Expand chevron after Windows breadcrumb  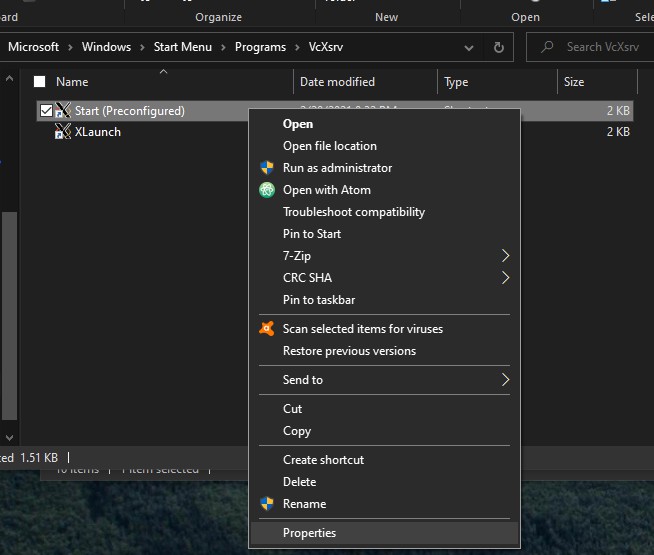[x=142, y=48]
